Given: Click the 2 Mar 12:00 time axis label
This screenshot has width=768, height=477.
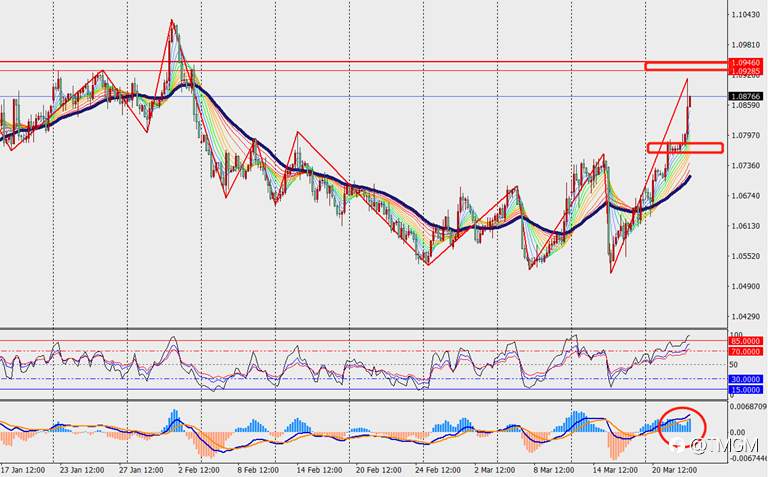Looking at the screenshot, I should [495, 470].
